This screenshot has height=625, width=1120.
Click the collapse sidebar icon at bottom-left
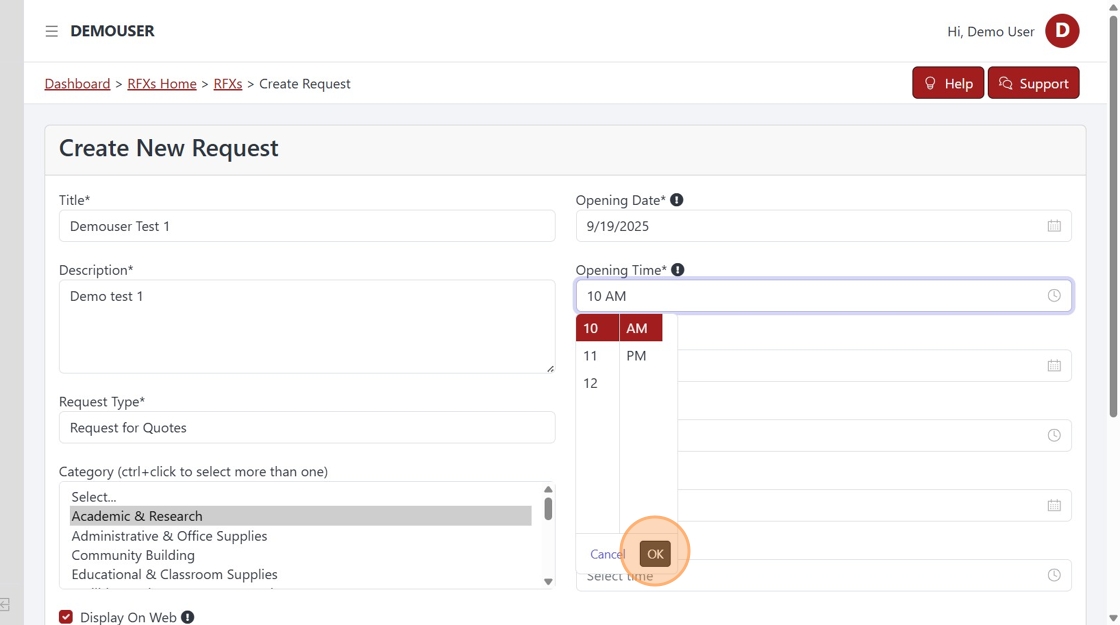pos(5,604)
